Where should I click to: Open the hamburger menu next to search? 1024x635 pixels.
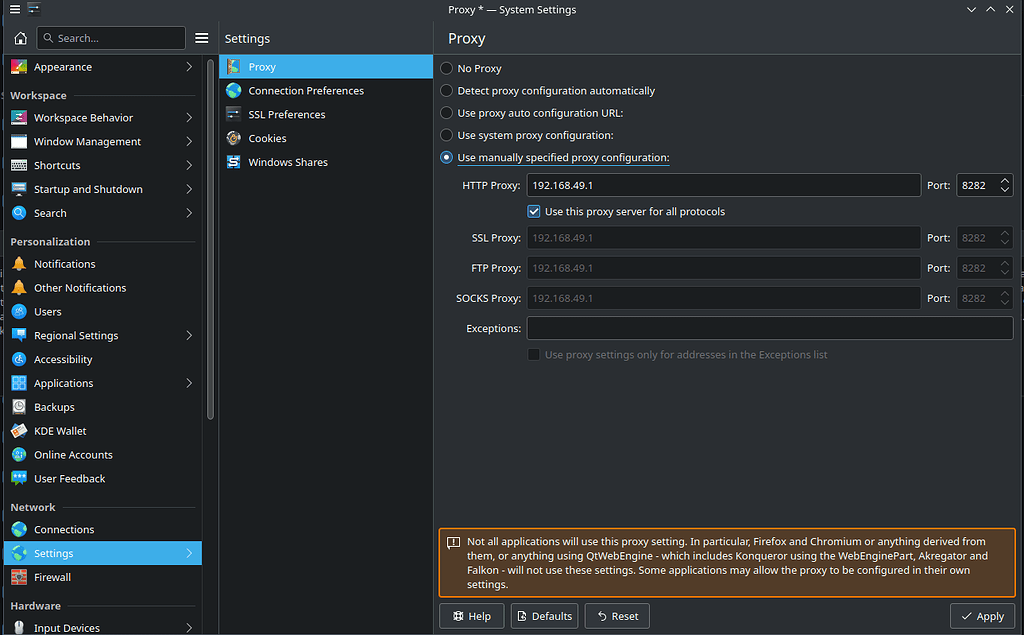point(201,38)
